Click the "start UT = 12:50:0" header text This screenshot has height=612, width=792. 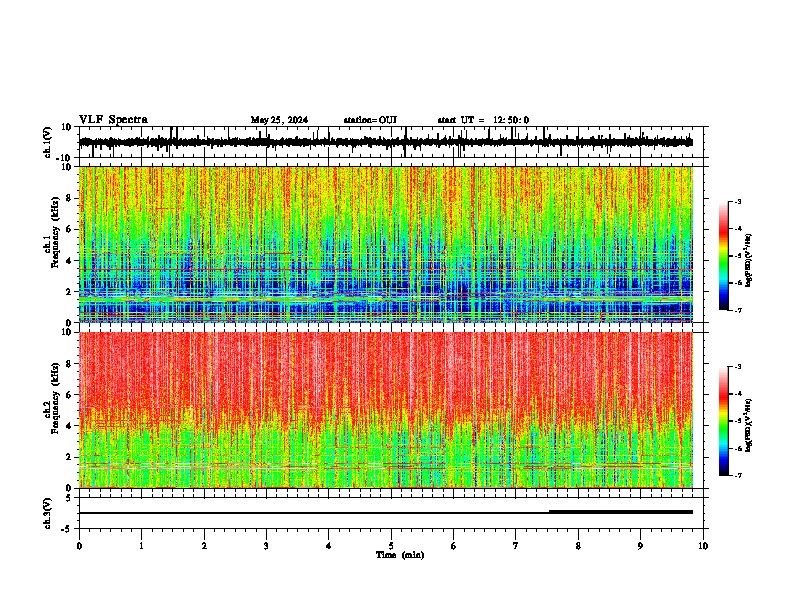(x=483, y=120)
